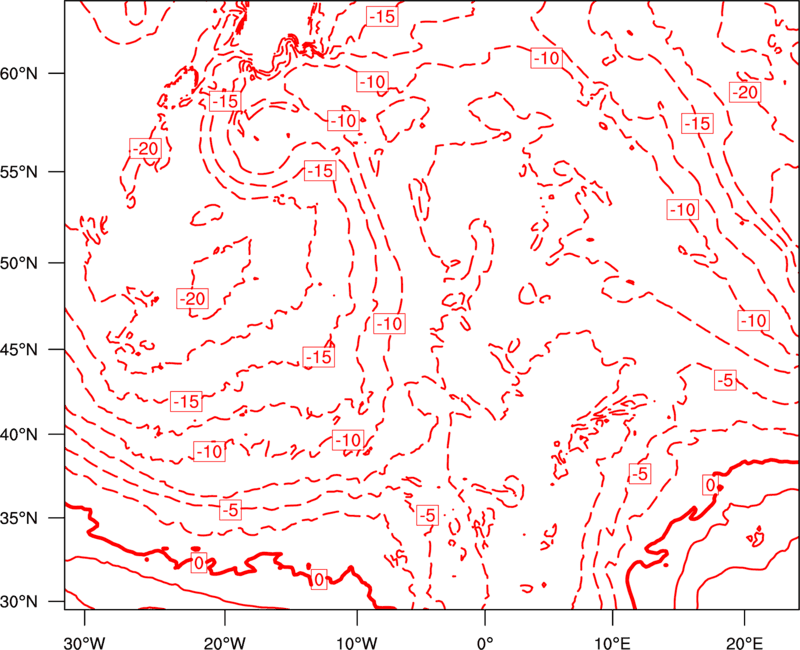Click the 30°N latitude axis label

coord(19,602)
